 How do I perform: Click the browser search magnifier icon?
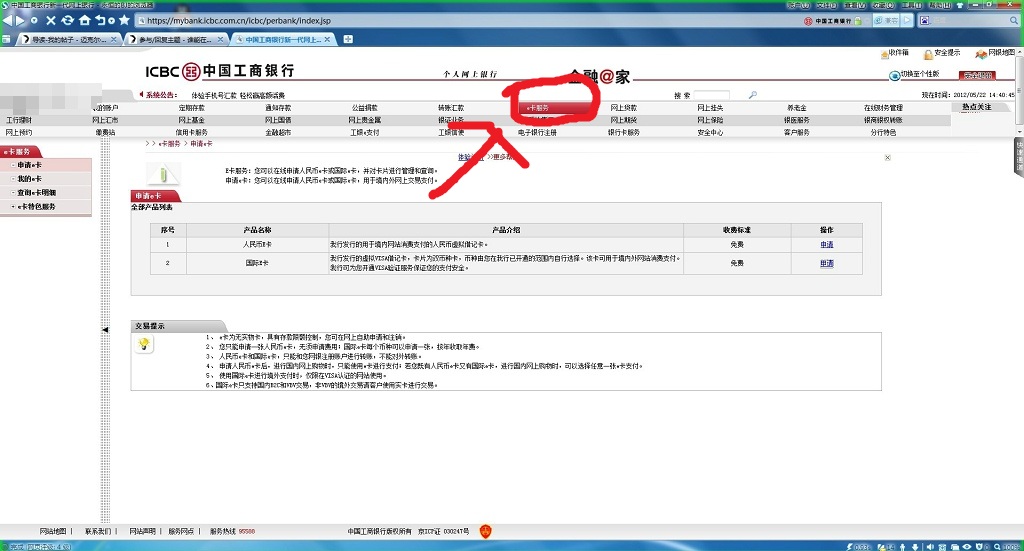coord(1014,21)
